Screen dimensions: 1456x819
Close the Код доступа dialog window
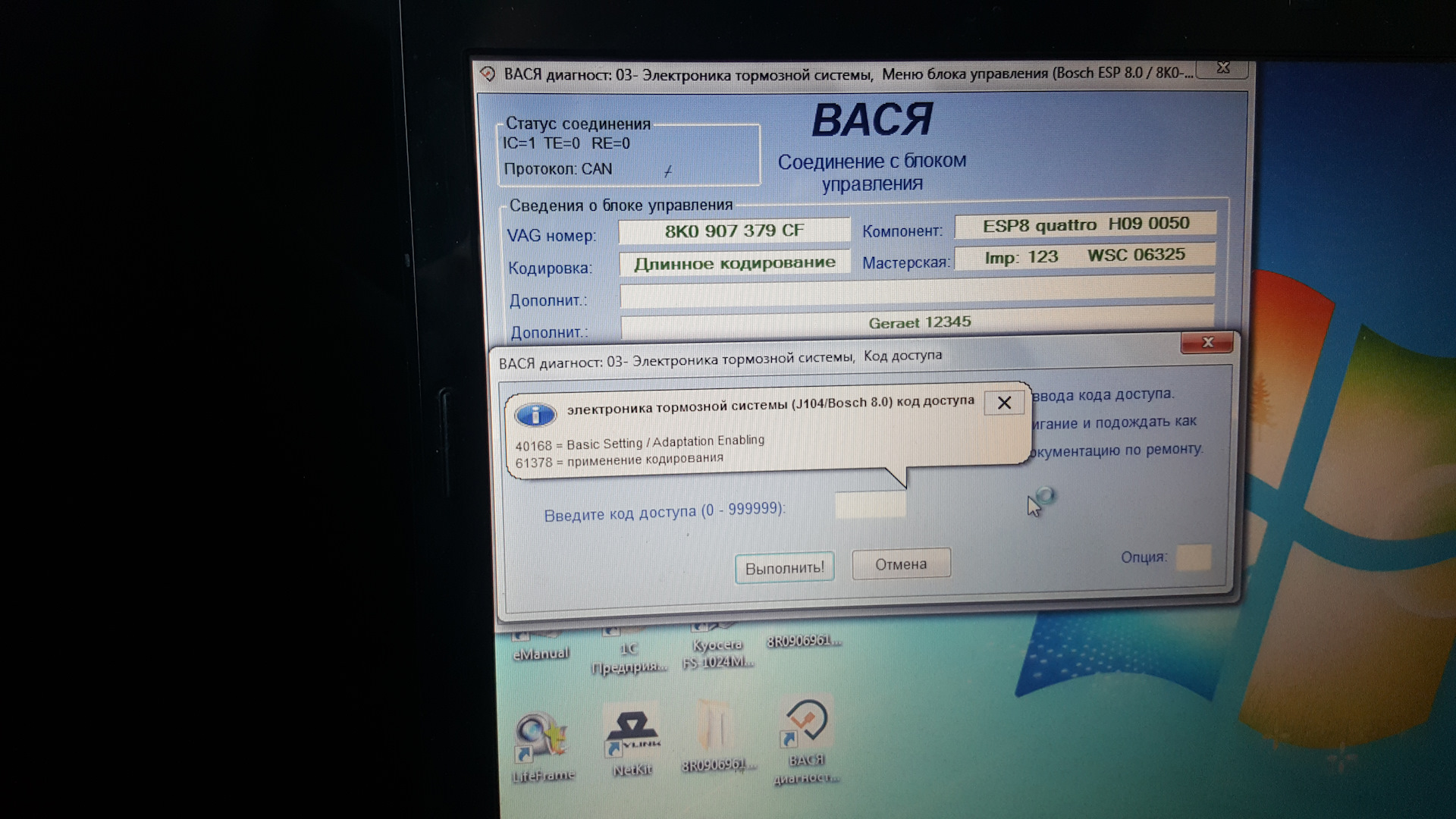click(x=1207, y=343)
